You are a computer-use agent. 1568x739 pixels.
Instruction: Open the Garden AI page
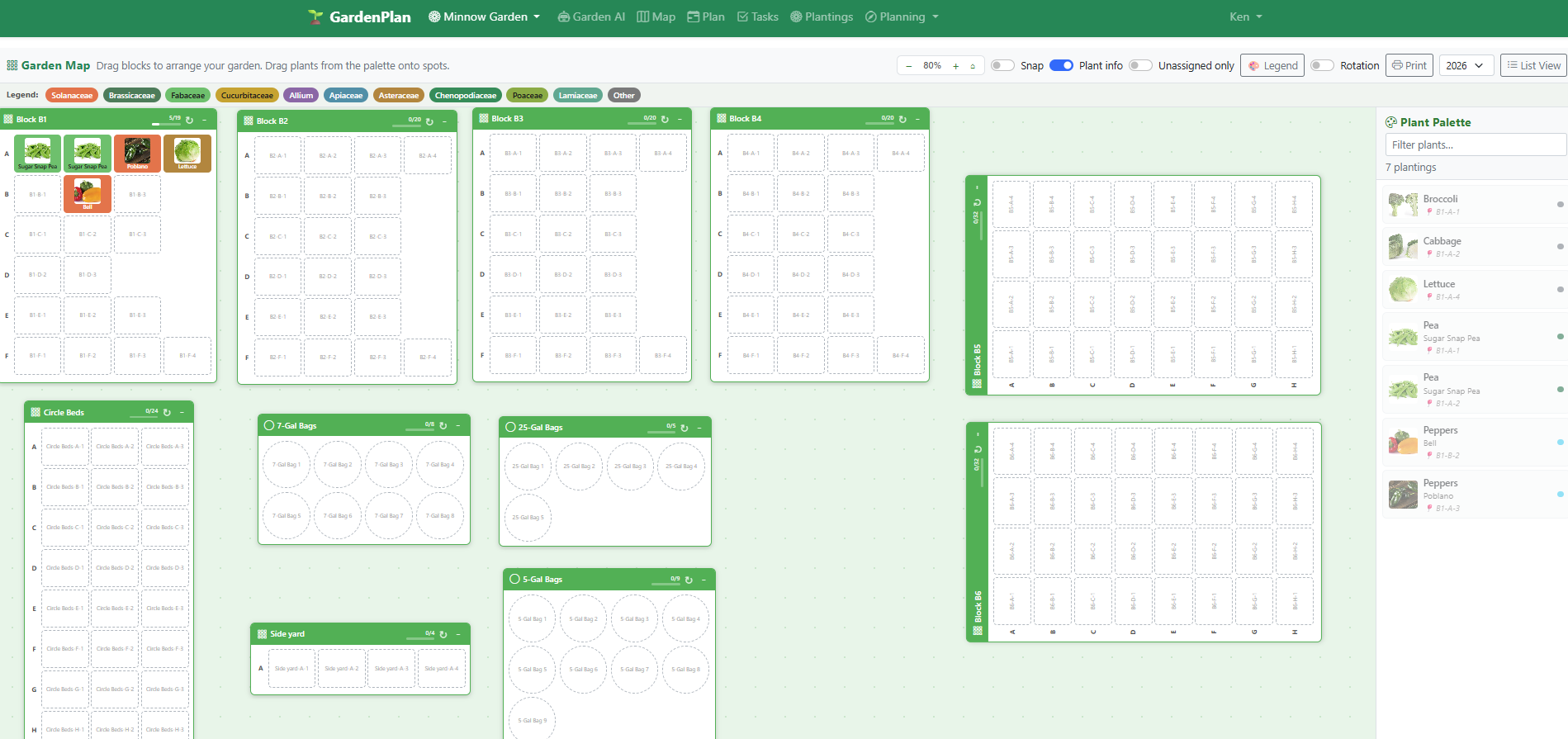591,17
